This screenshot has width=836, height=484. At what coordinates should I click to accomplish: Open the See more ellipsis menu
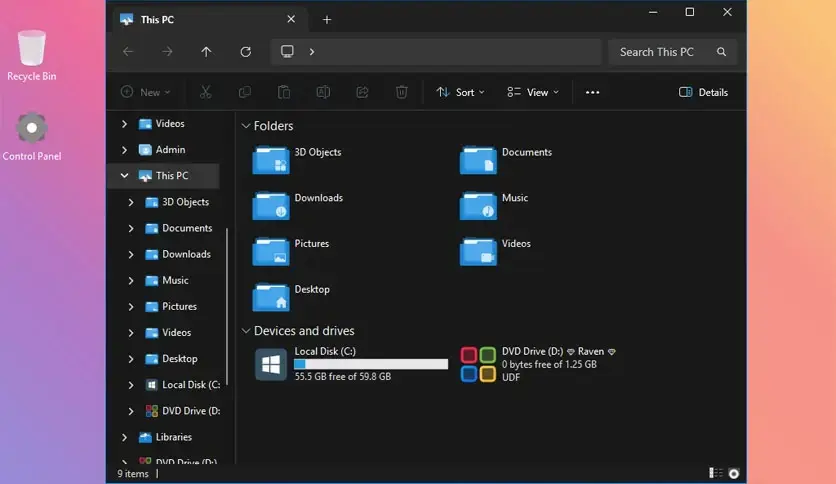(x=592, y=92)
